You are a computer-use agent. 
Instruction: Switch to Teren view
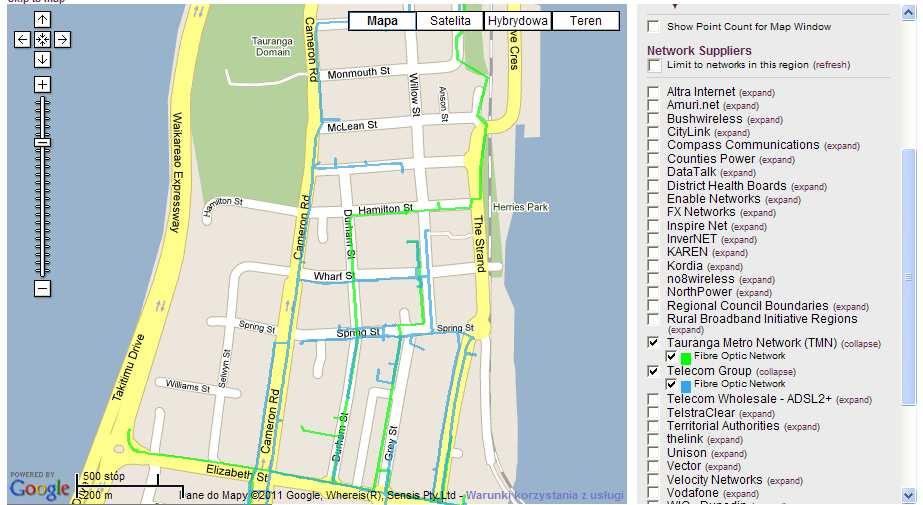pos(586,21)
